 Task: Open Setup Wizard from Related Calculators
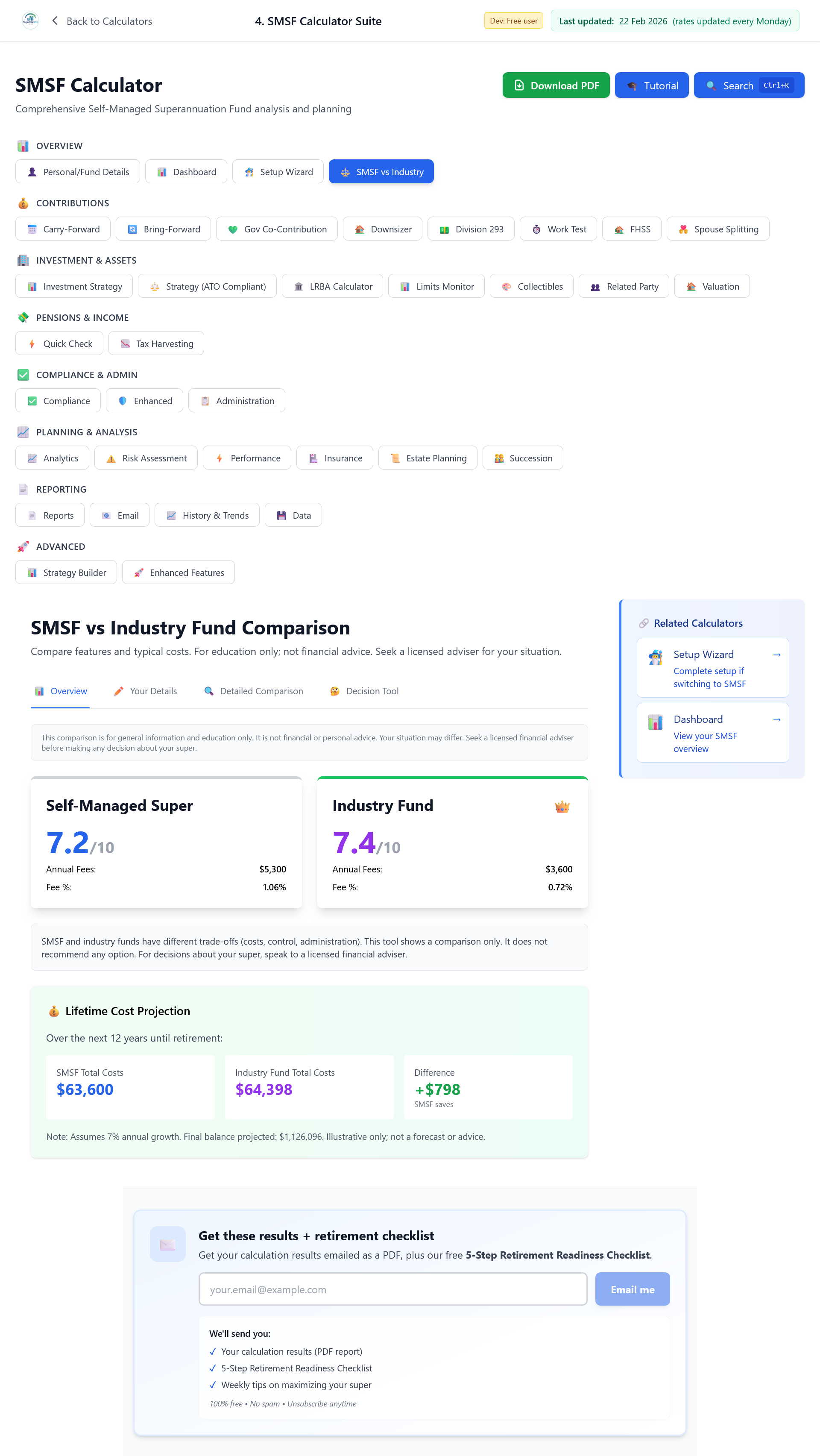712,667
